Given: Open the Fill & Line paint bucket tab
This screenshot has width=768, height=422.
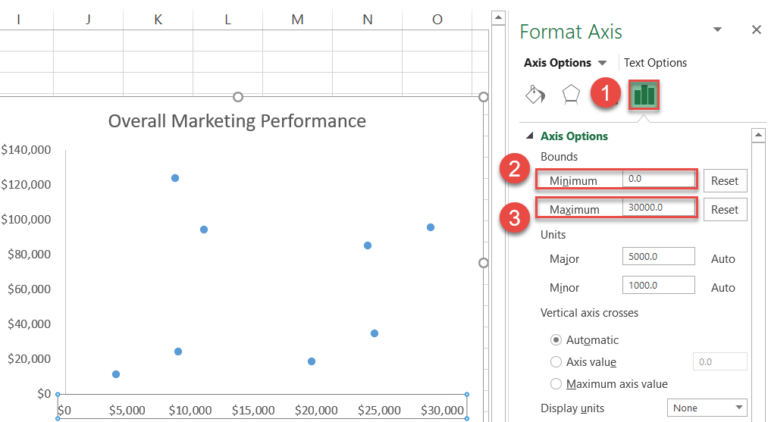Looking at the screenshot, I should pos(535,94).
